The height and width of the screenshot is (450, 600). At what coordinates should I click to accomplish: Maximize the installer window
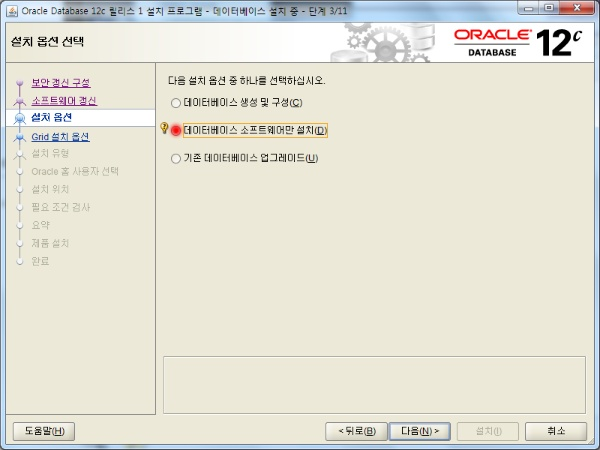click(x=549, y=8)
